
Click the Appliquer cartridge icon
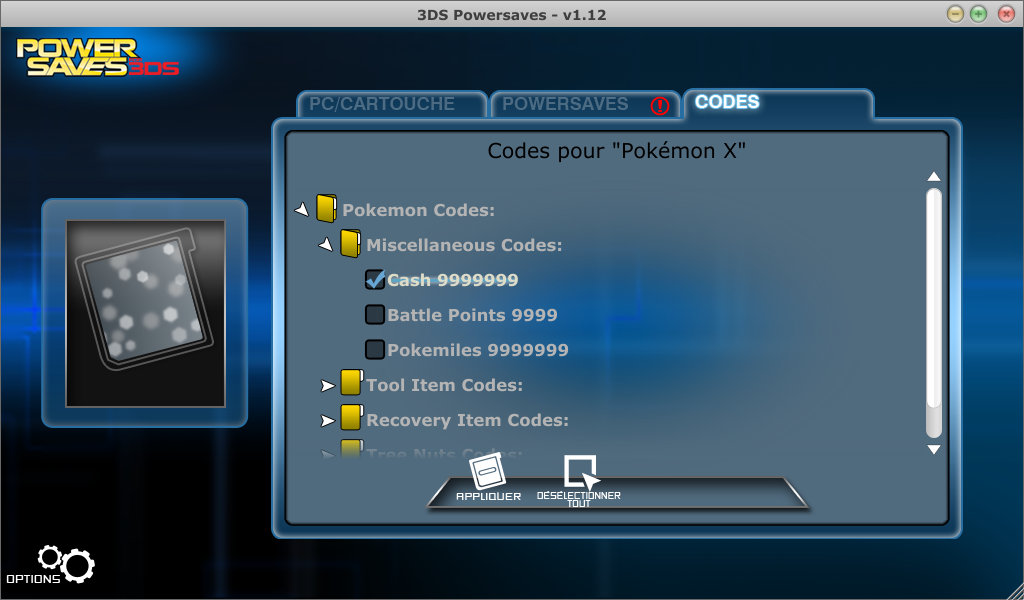tap(487, 470)
